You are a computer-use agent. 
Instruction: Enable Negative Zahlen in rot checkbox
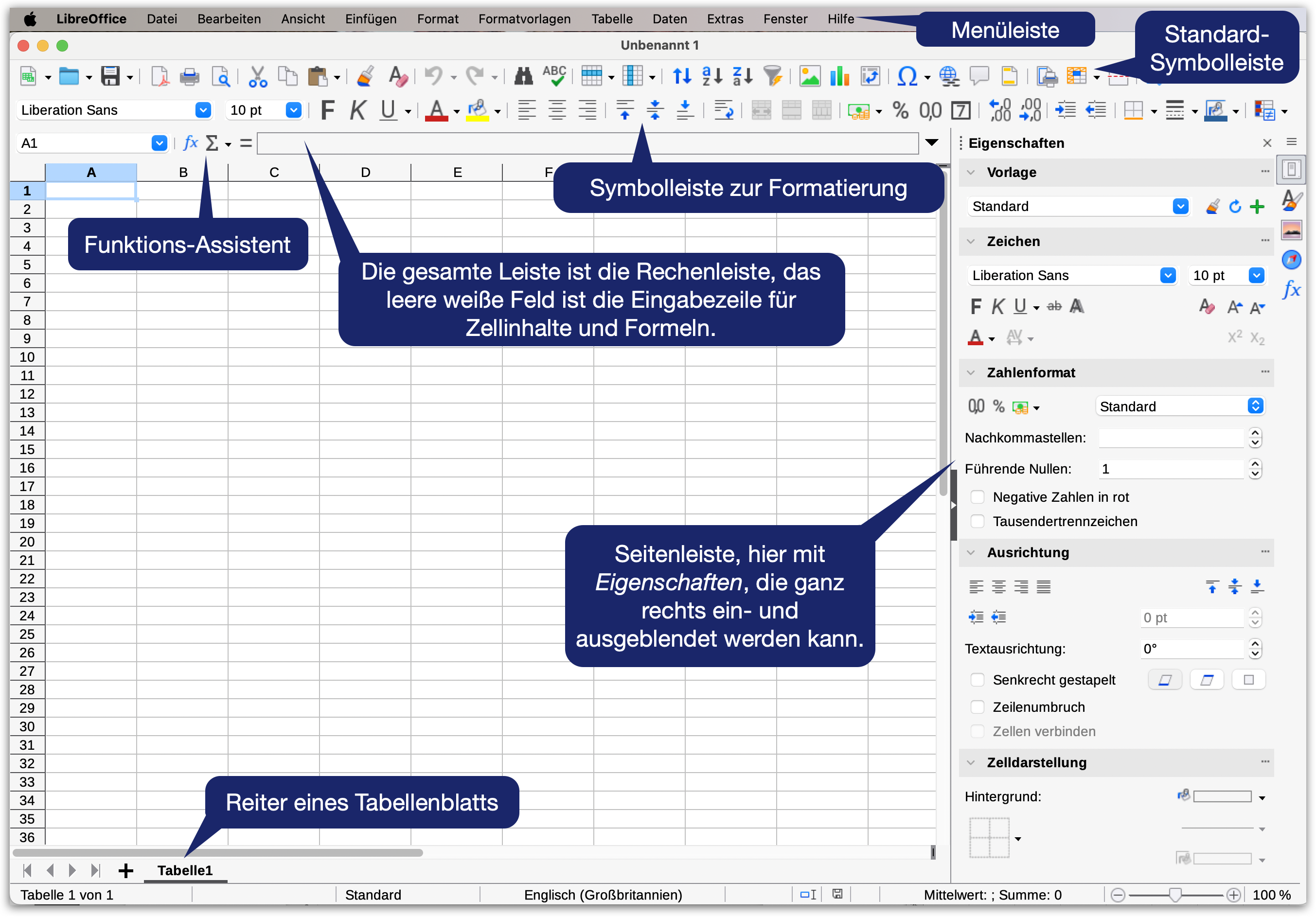click(x=977, y=497)
